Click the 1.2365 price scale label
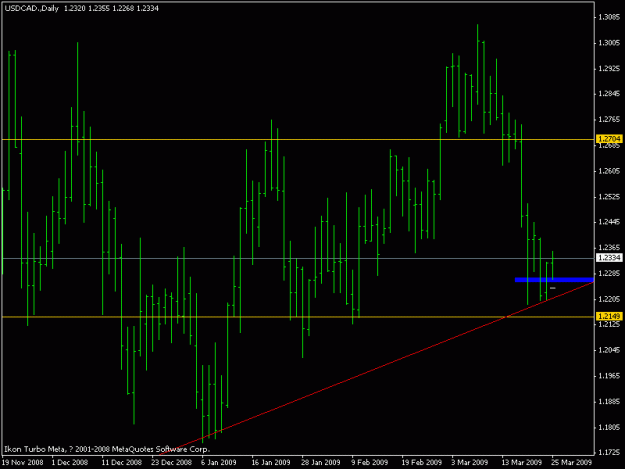625x469 pixels. pos(609,247)
